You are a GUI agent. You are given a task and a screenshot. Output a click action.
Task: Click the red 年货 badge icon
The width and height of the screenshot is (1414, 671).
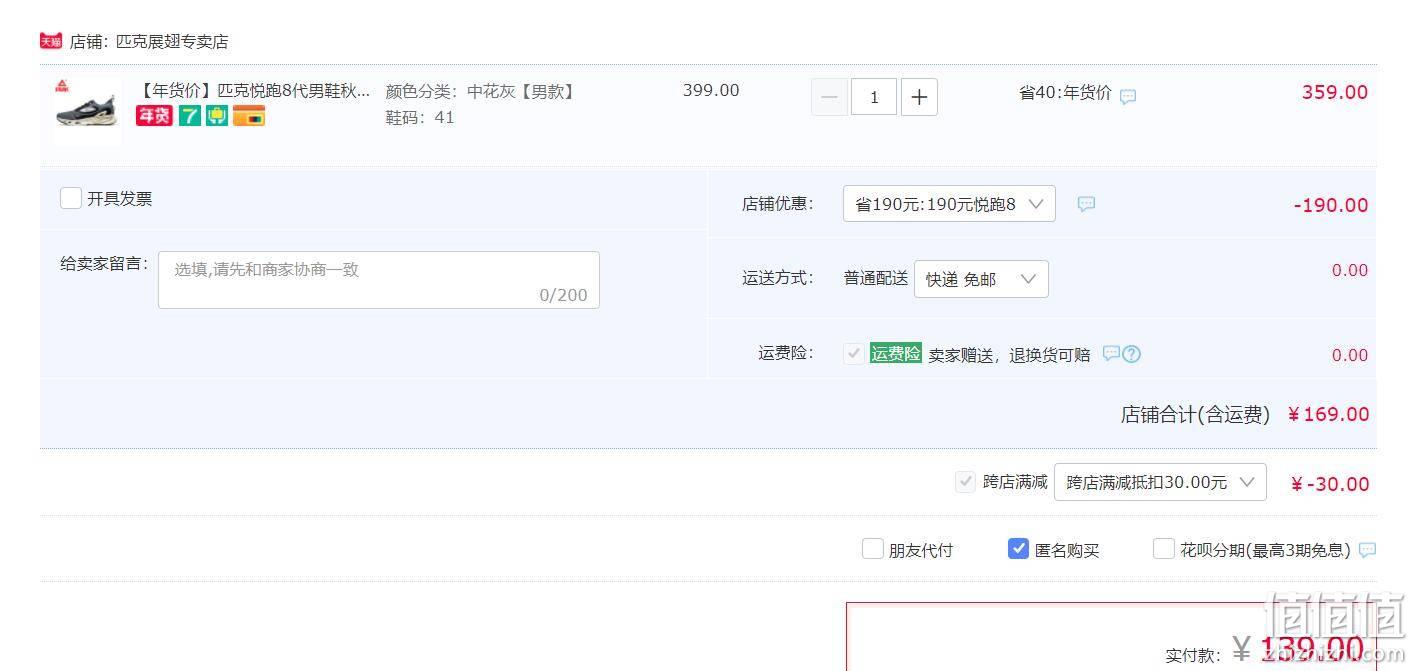click(154, 116)
